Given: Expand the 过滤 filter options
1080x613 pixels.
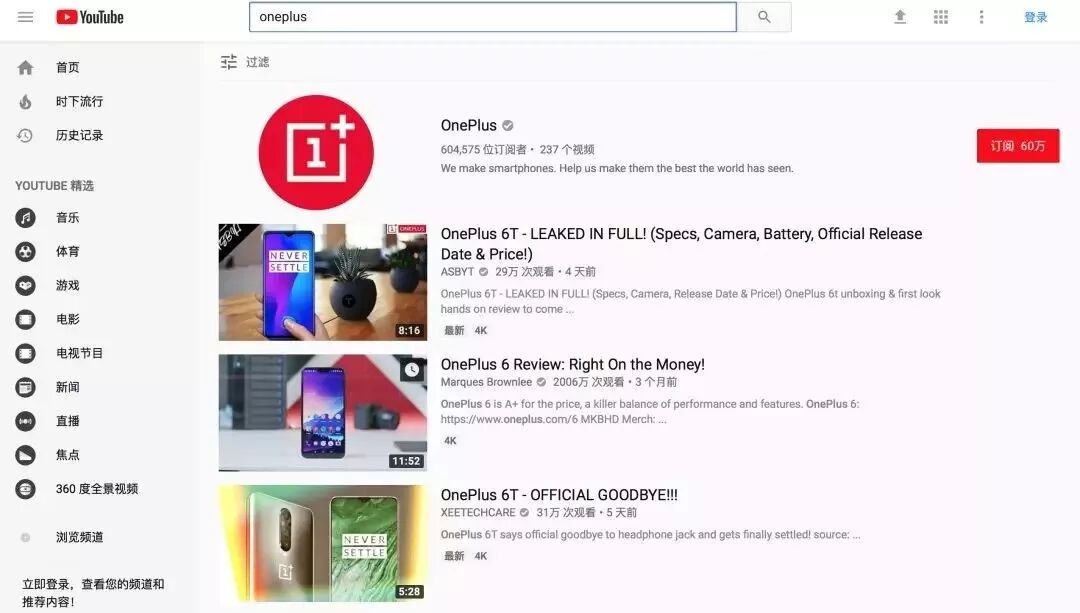Looking at the screenshot, I should pyautogui.click(x=258, y=62).
